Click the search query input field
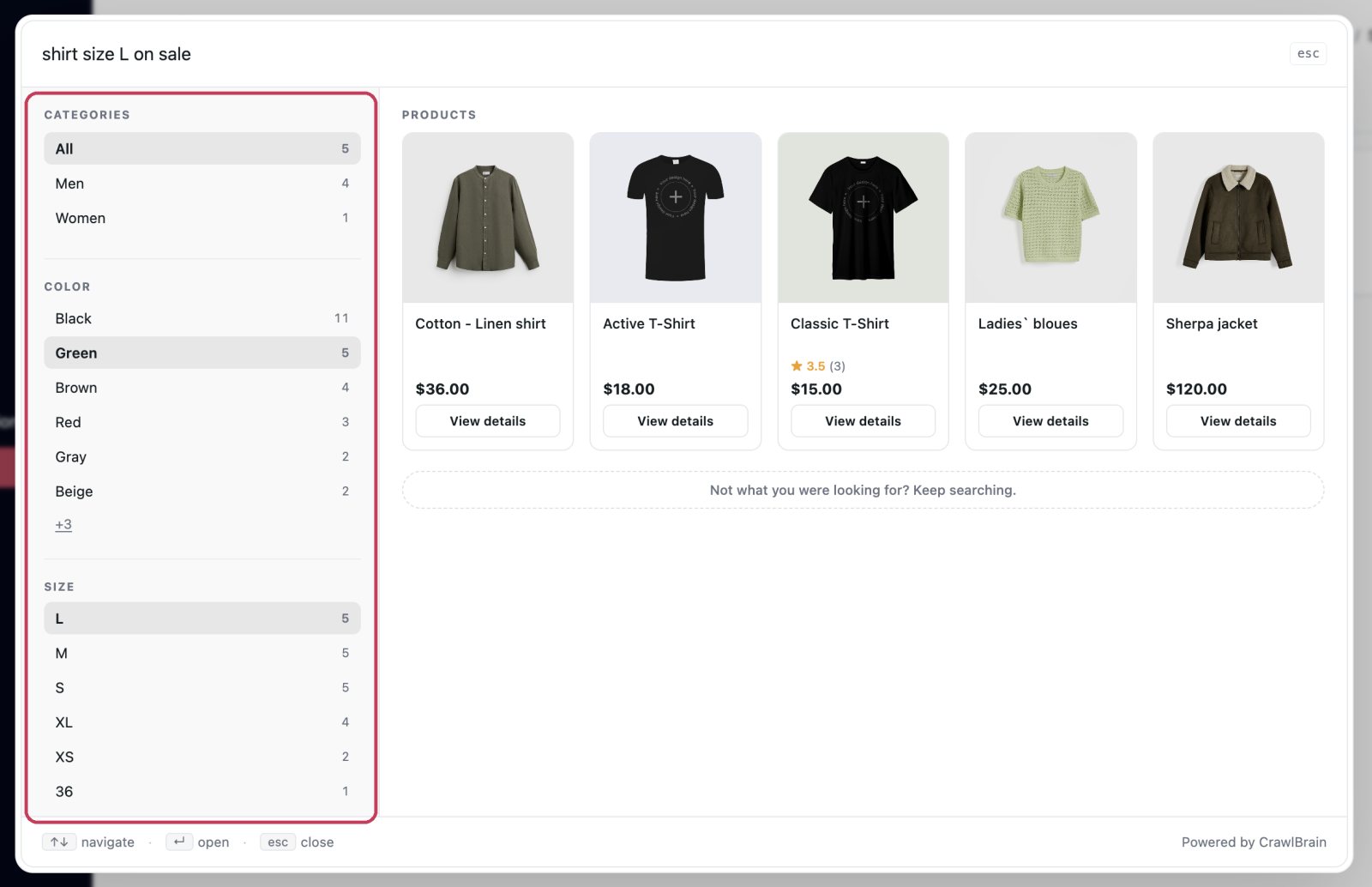This screenshot has width=1372, height=887. (660, 54)
